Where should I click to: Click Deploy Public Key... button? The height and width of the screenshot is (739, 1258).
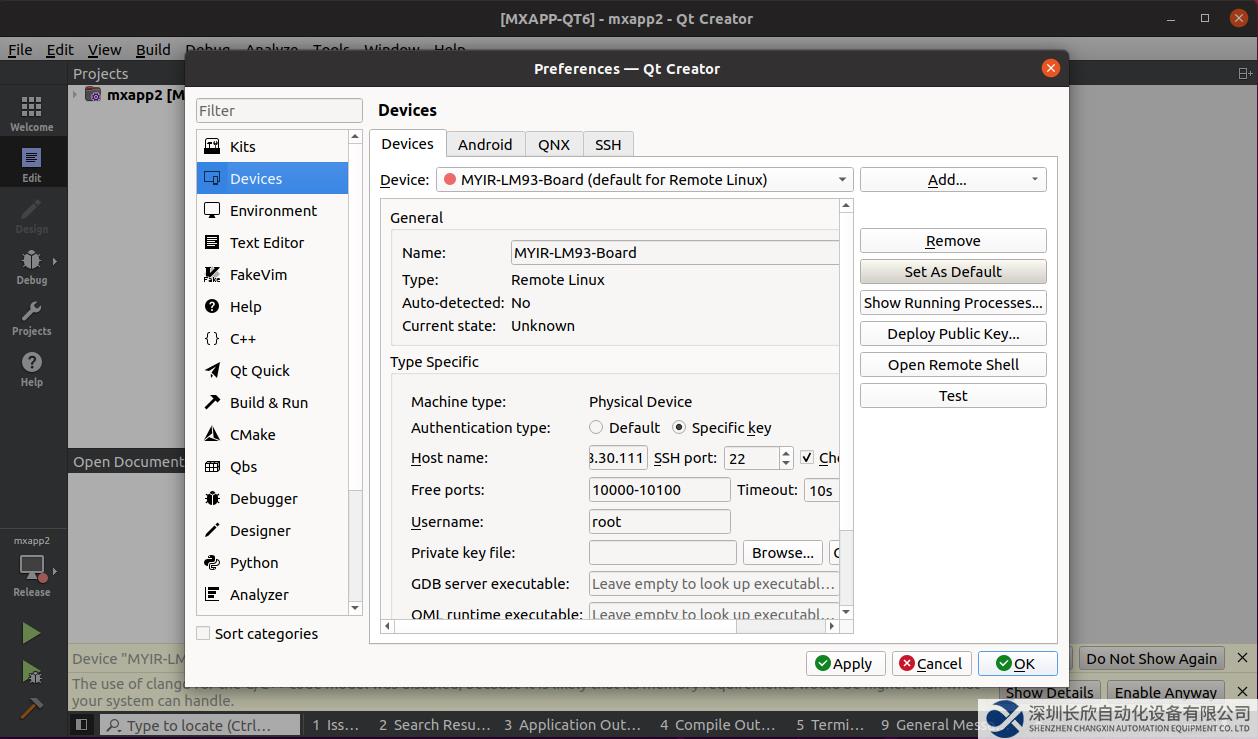click(953, 334)
